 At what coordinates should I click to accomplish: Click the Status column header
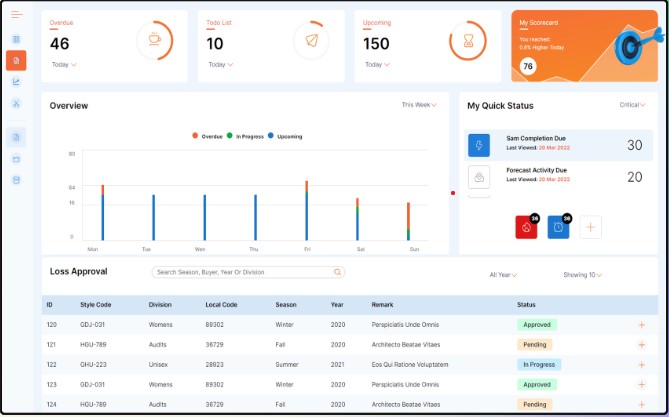pos(526,304)
